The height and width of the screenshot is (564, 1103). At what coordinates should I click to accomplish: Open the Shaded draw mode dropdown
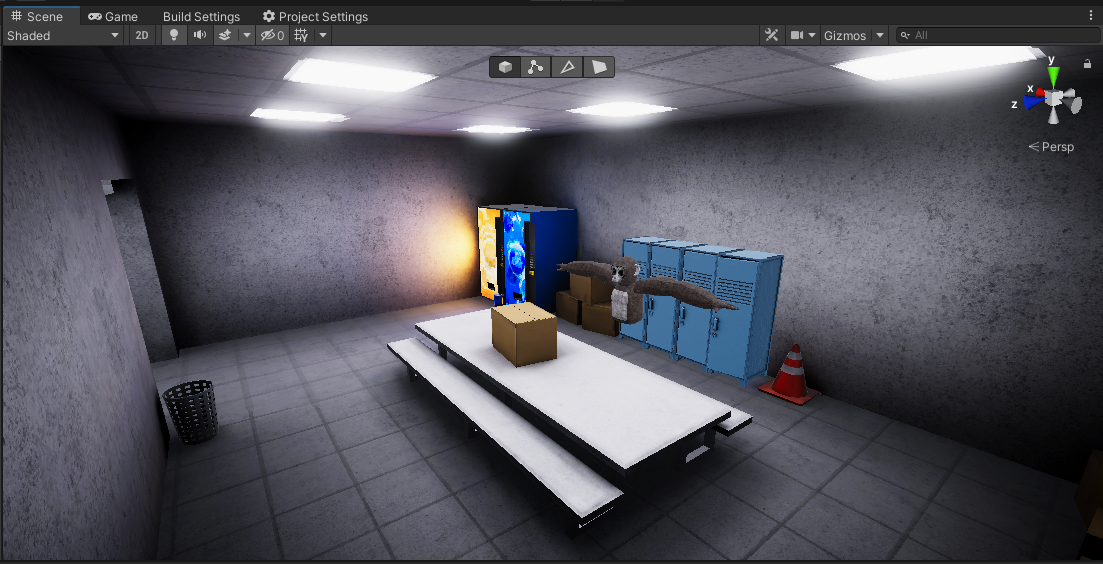click(63, 35)
